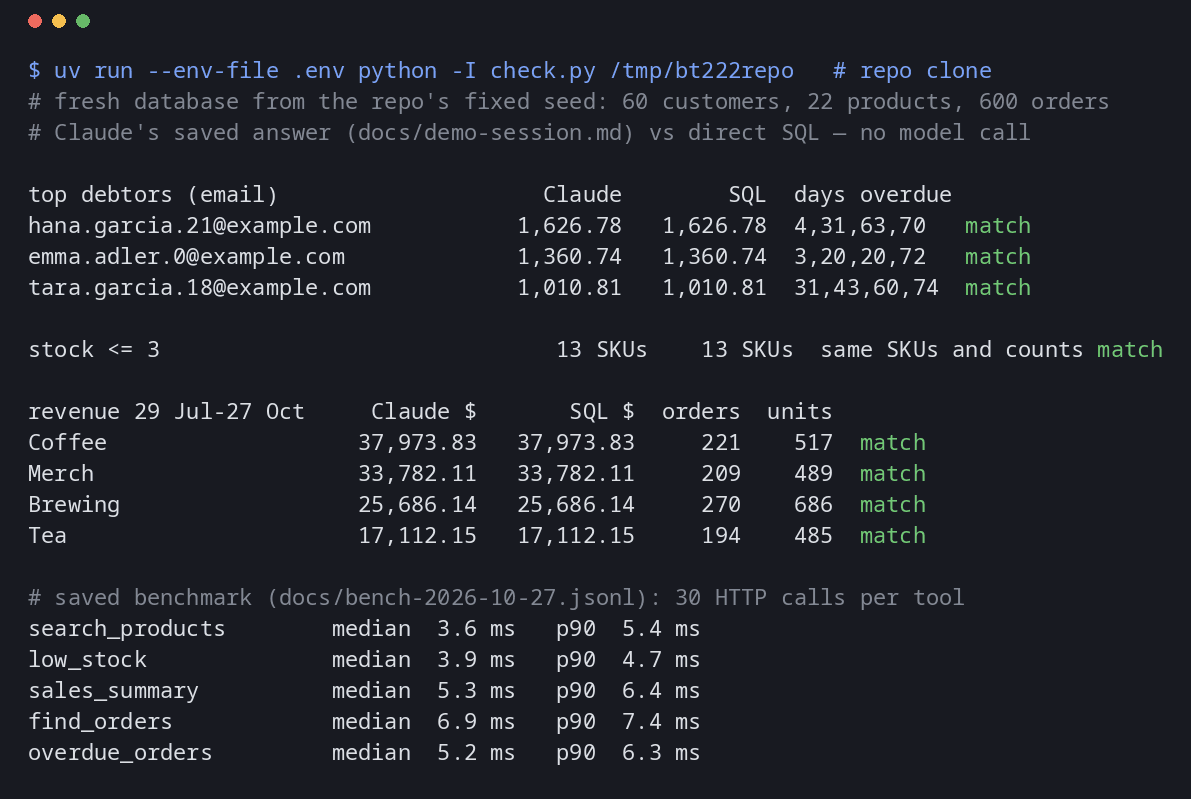Click 'same SKUs and counts' text
Viewport: 1191px width, 799px height.
[952, 350]
